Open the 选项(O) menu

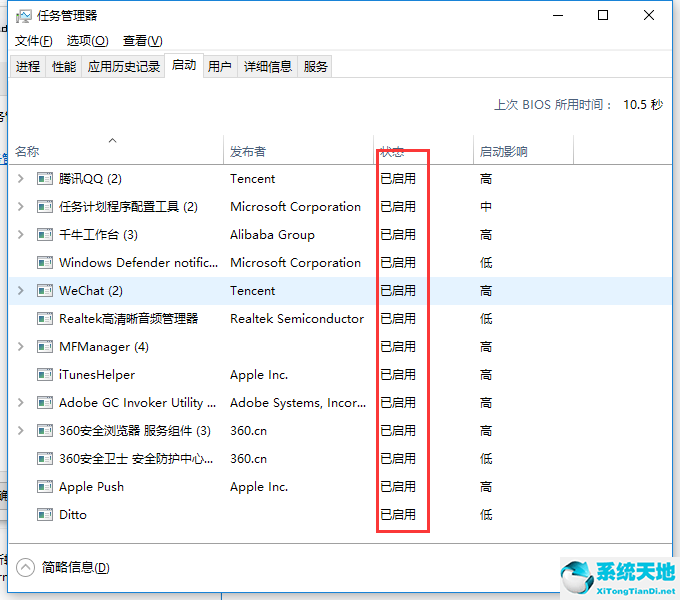pos(88,41)
